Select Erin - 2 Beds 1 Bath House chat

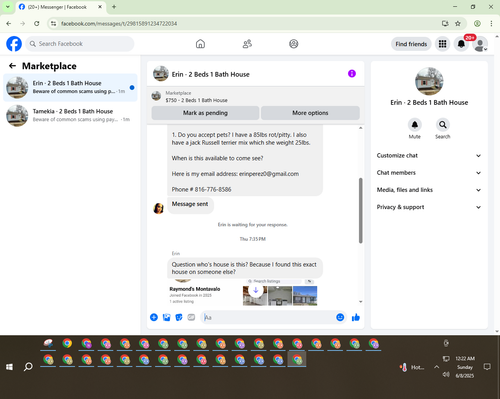pyautogui.click(x=70, y=87)
